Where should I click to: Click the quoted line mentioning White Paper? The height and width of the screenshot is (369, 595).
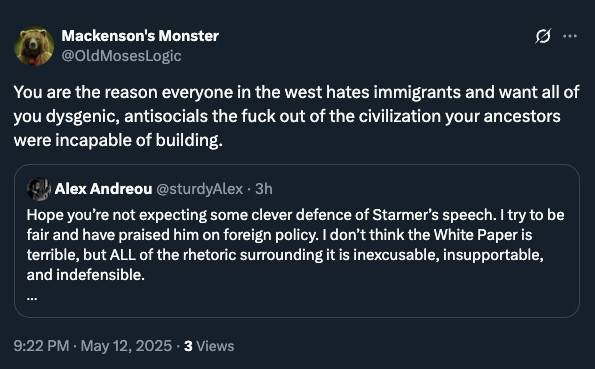[x=279, y=235]
